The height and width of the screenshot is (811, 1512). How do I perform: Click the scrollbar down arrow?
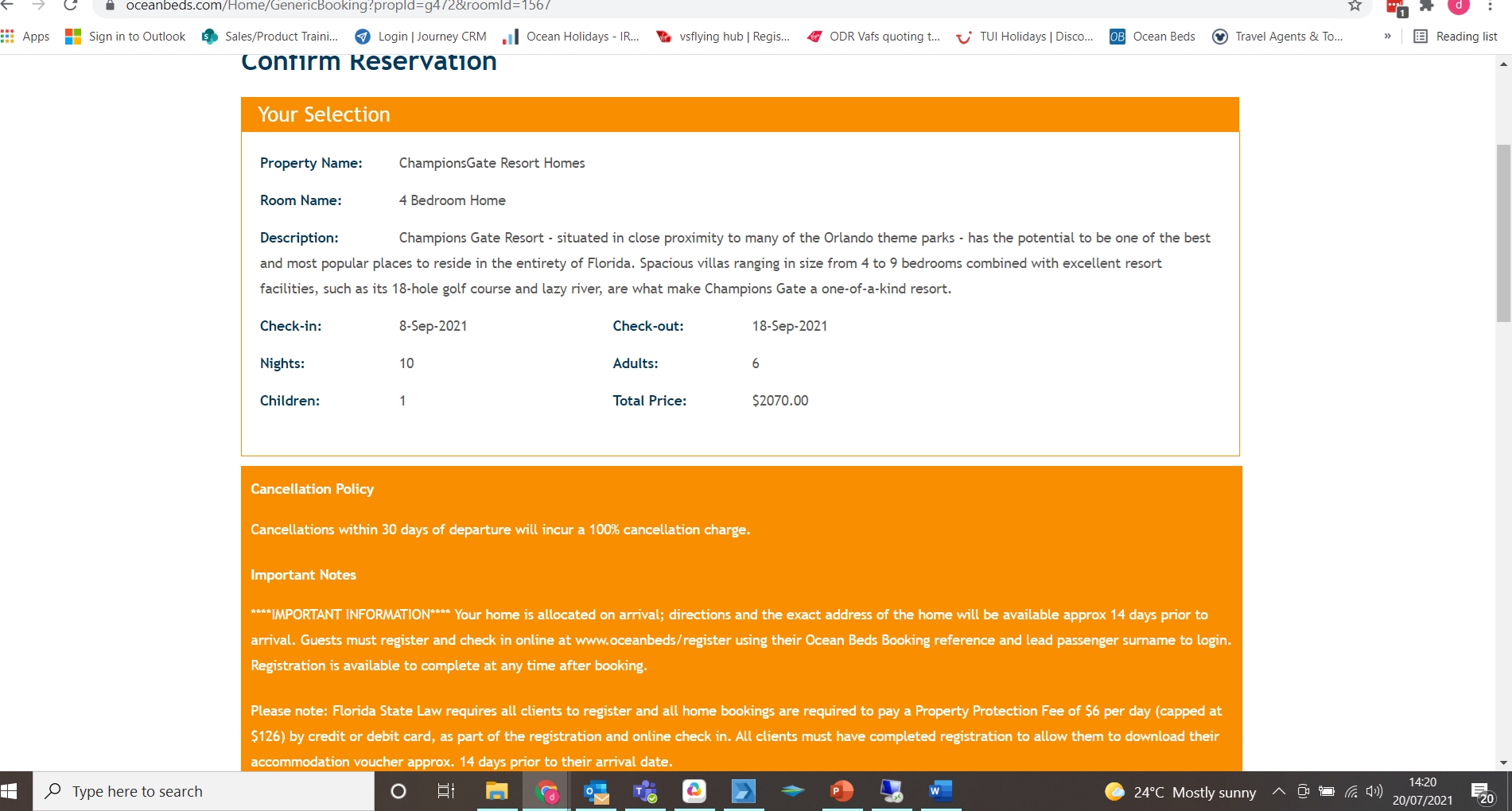(x=1503, y=762)
